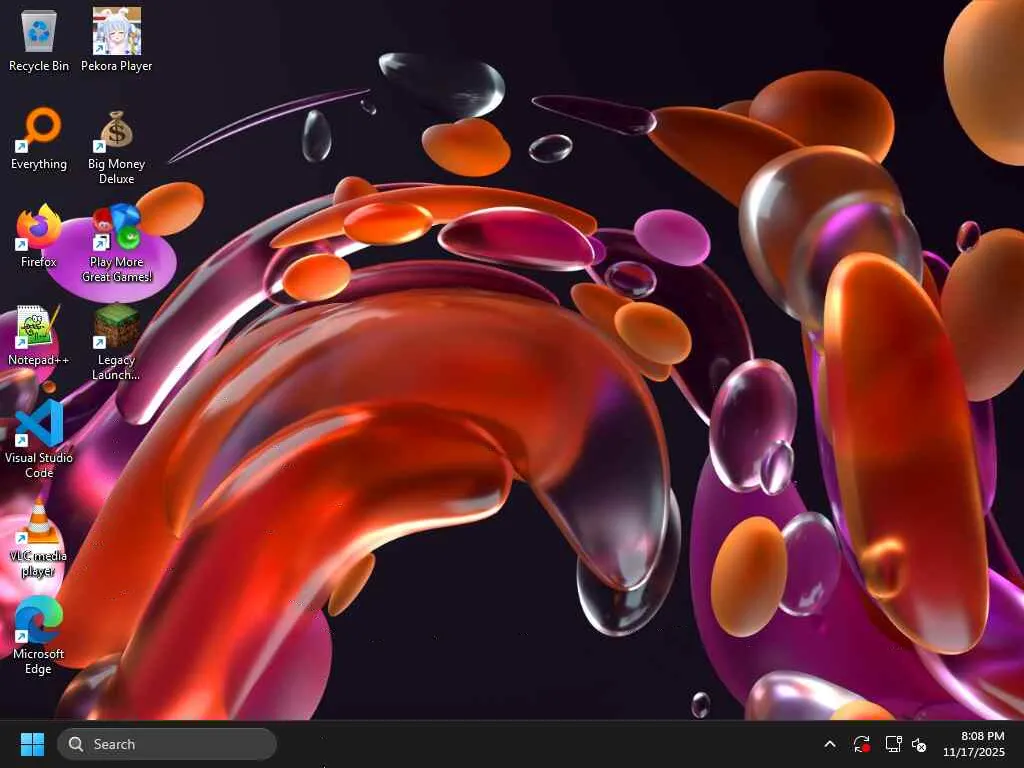Select the Big Money Deluxe icon

117,146
